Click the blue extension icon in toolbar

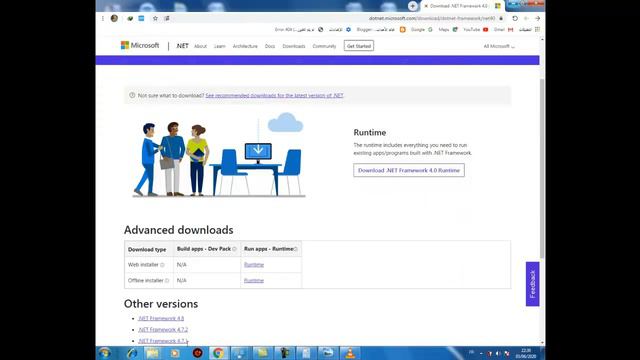coord(141,18)
